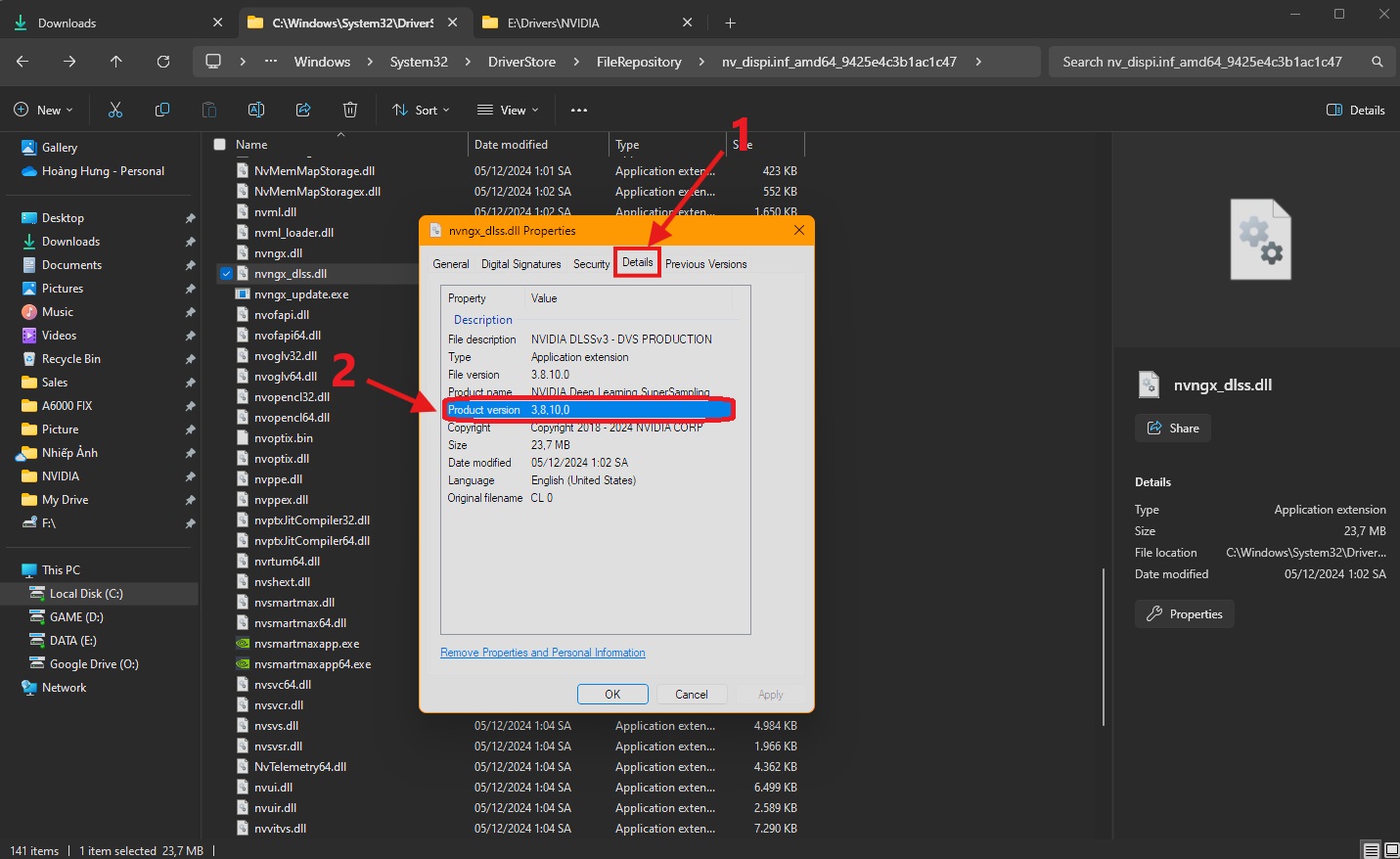The width and height of the screenshot is (1400, 859).
Task: Select the File description property row
Action: click(x=587, y=339)
